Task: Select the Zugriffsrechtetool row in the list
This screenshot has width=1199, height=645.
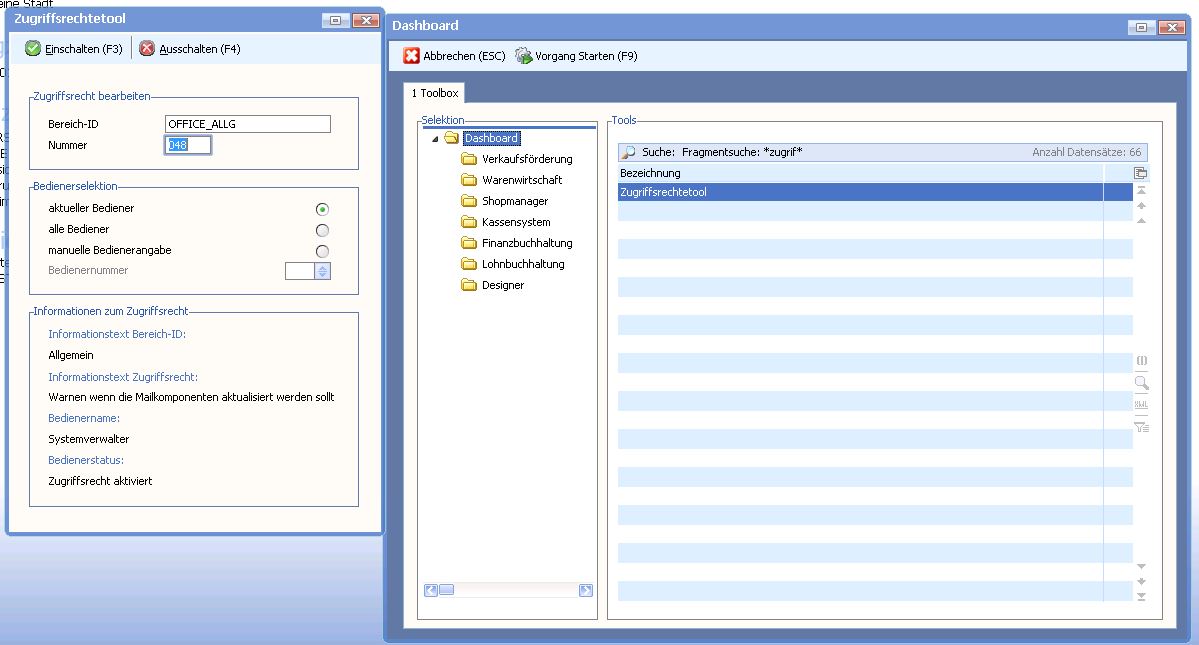Action: tap(860, 192)
